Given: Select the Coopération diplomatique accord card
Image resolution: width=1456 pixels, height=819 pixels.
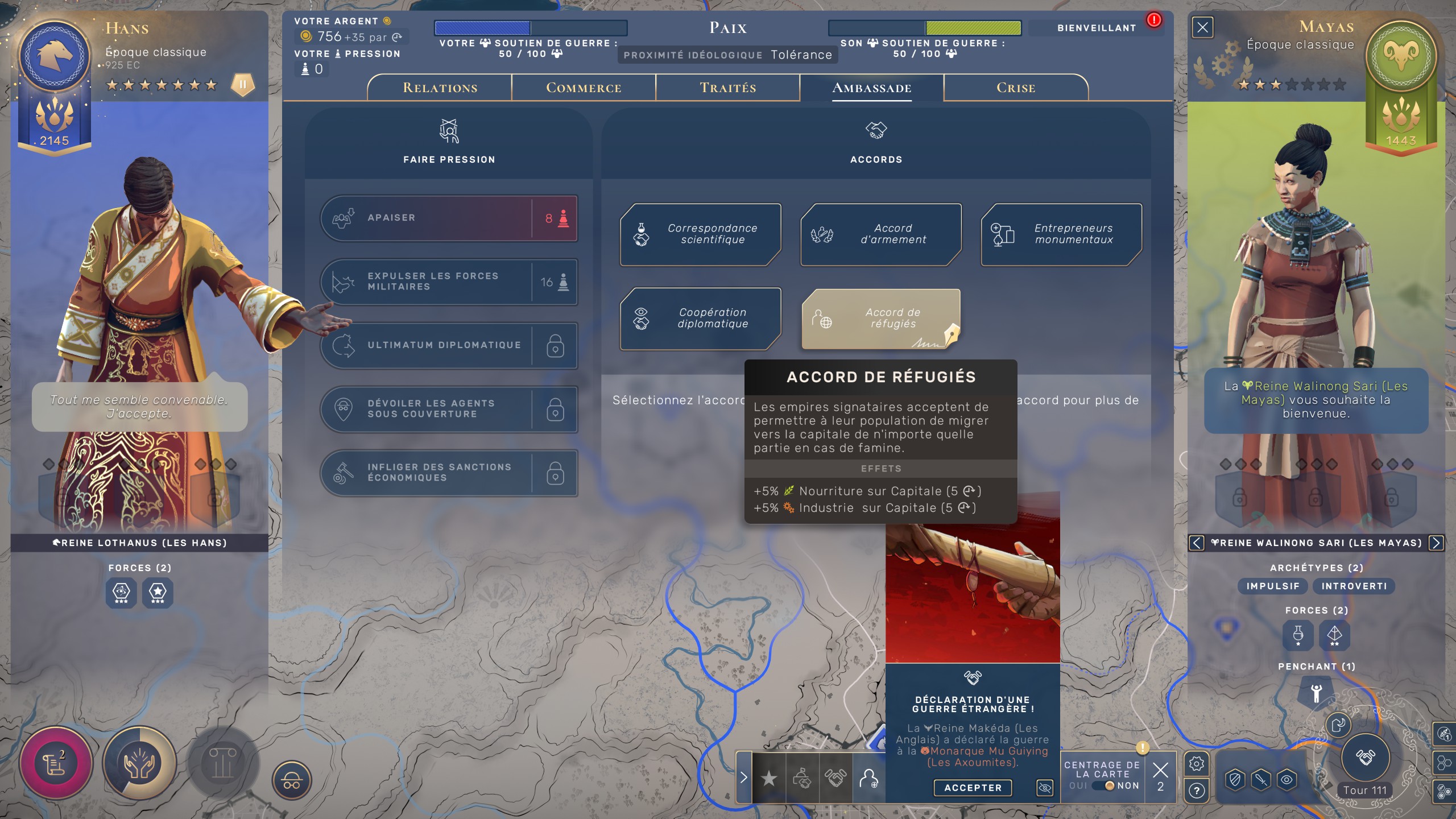Looking at the screenshot, I should click(700, 318).
